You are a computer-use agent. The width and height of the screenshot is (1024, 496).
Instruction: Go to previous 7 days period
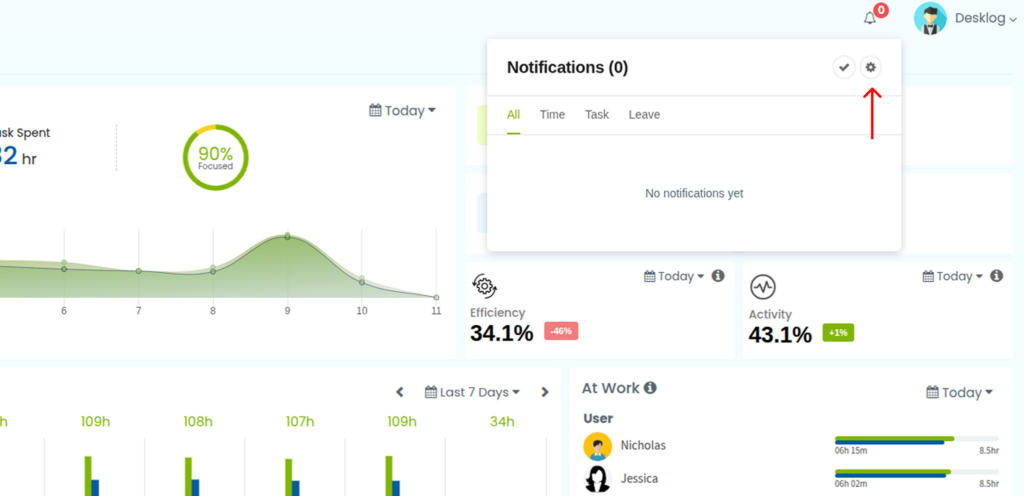coord(400,392)
